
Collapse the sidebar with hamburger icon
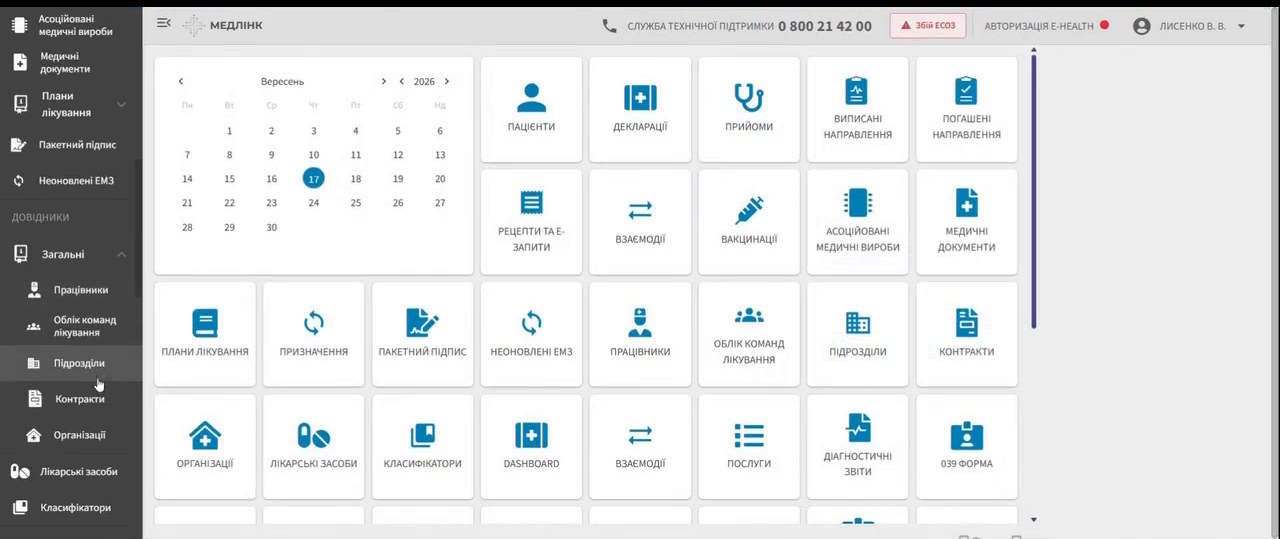click(x=164, y=24)
